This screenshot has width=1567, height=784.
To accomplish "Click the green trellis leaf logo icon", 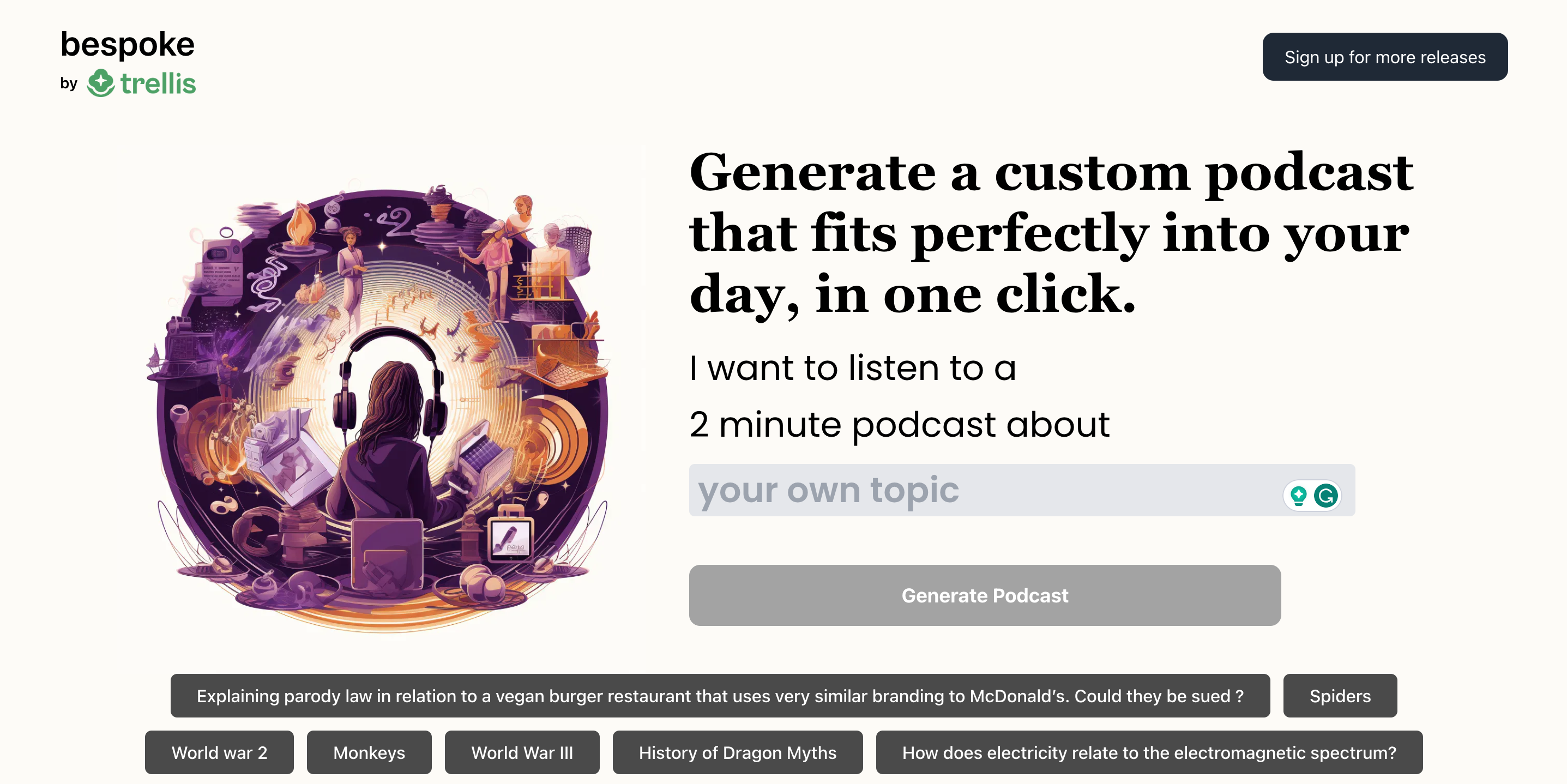I will [x=100, y=83].
